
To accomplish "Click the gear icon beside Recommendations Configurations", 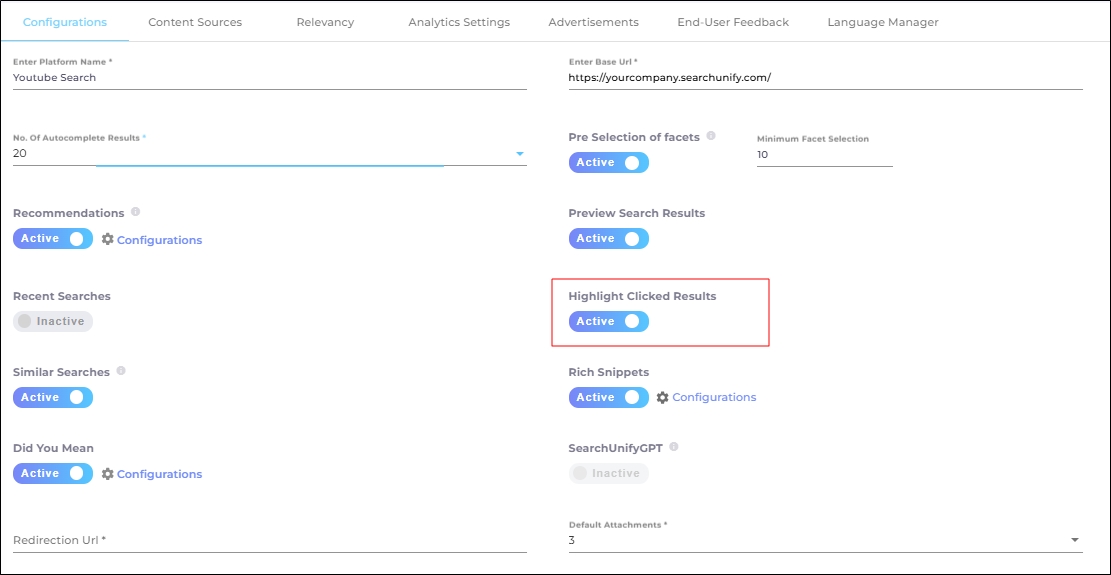I will pyautogui.click(x=108, y=239).
